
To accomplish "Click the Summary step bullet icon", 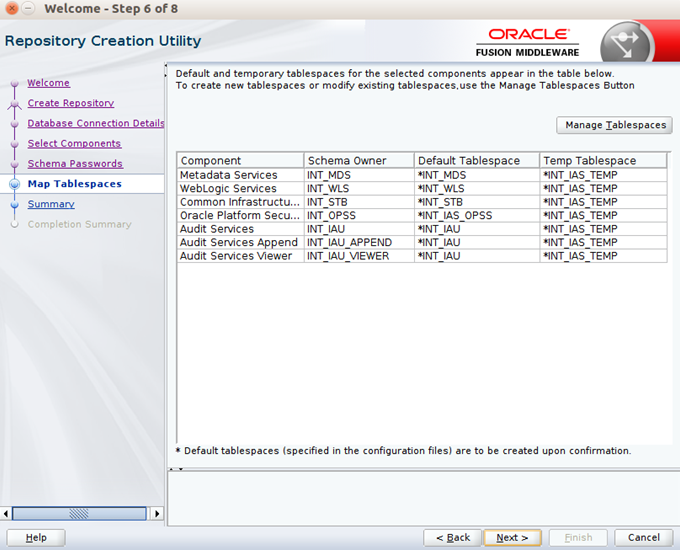I will (x=14, y=204).
